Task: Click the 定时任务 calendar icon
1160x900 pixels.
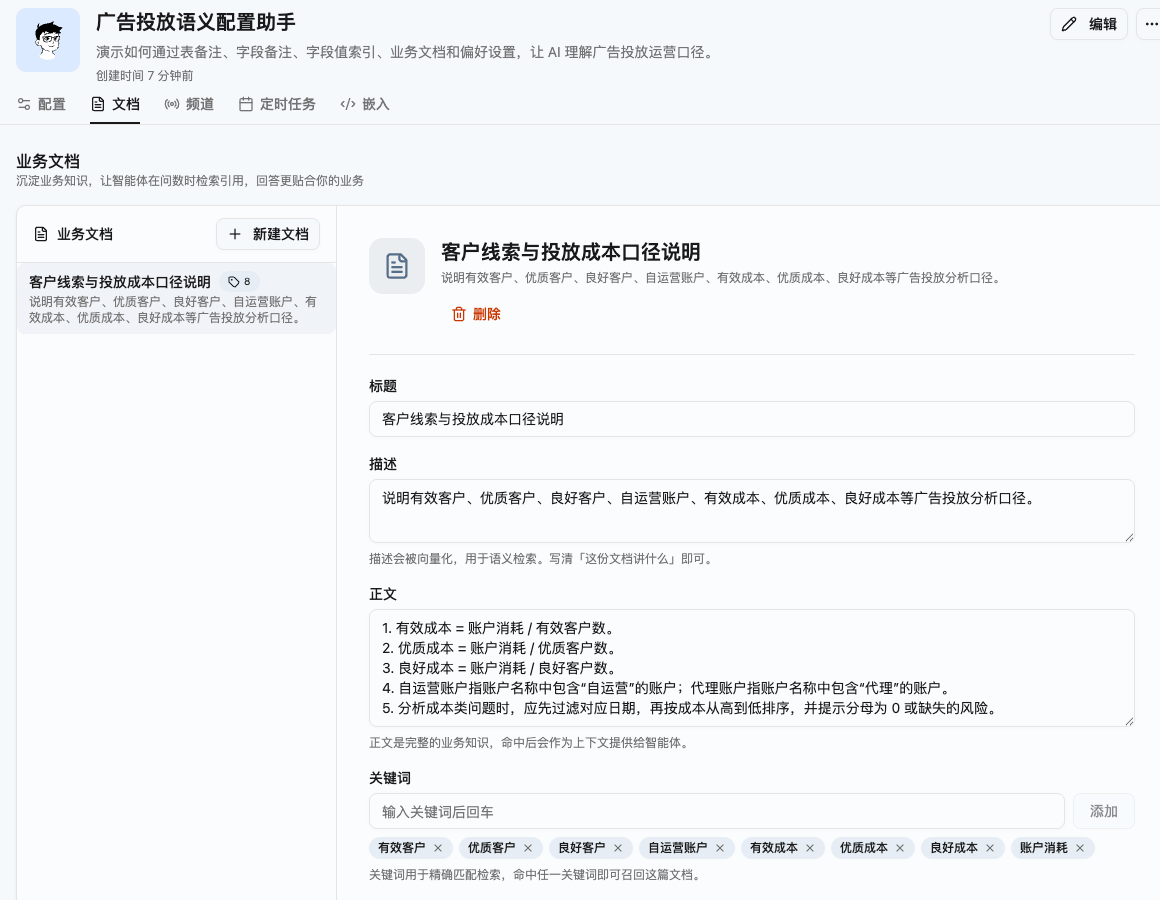Action: [x=246, y=104]
